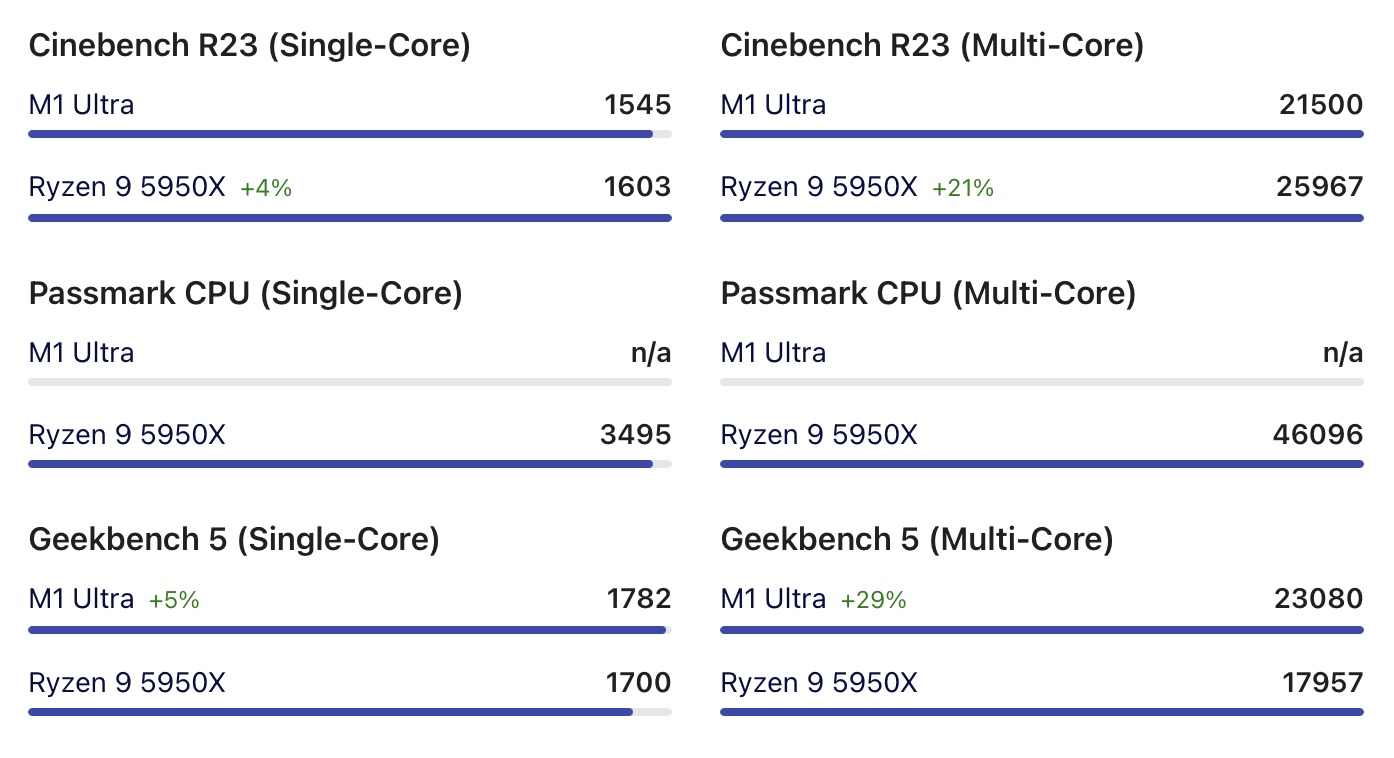
Task: Select the Passmark CPU (Single-Core) title
Action: click(245, 293)
